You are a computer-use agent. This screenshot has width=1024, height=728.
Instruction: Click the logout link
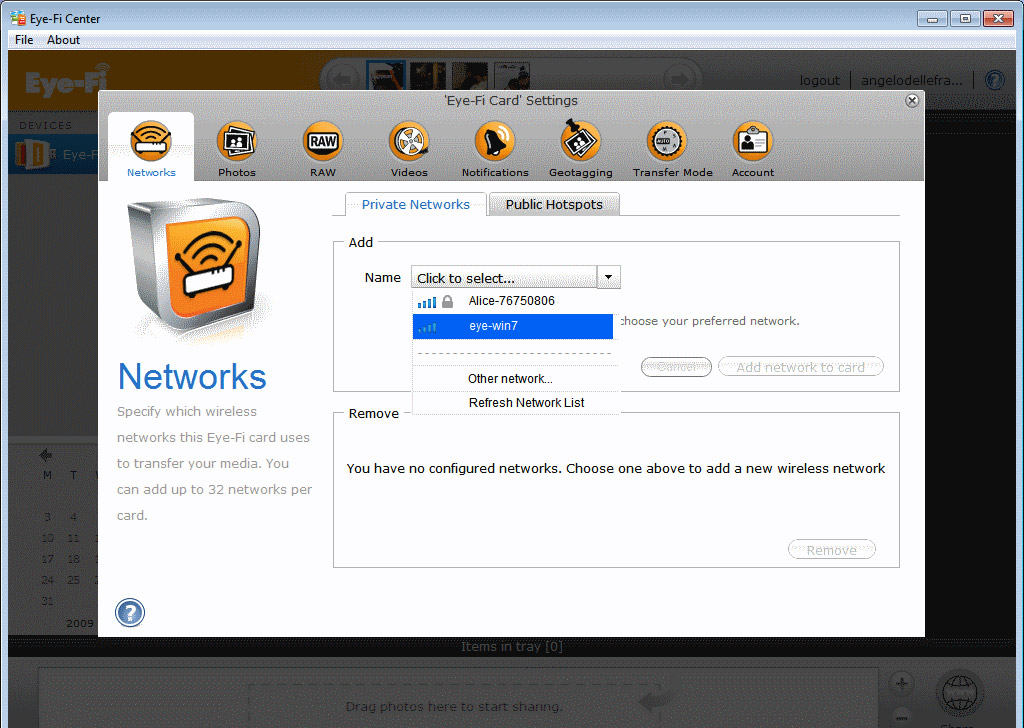[x=820, y=80]
